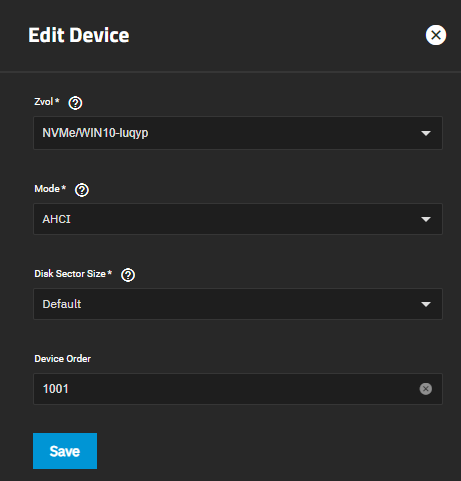Image resolution: width=461 pixels, height=481 pixels.
Task: Click the Mode field label
Action: (x=47, y=189)
